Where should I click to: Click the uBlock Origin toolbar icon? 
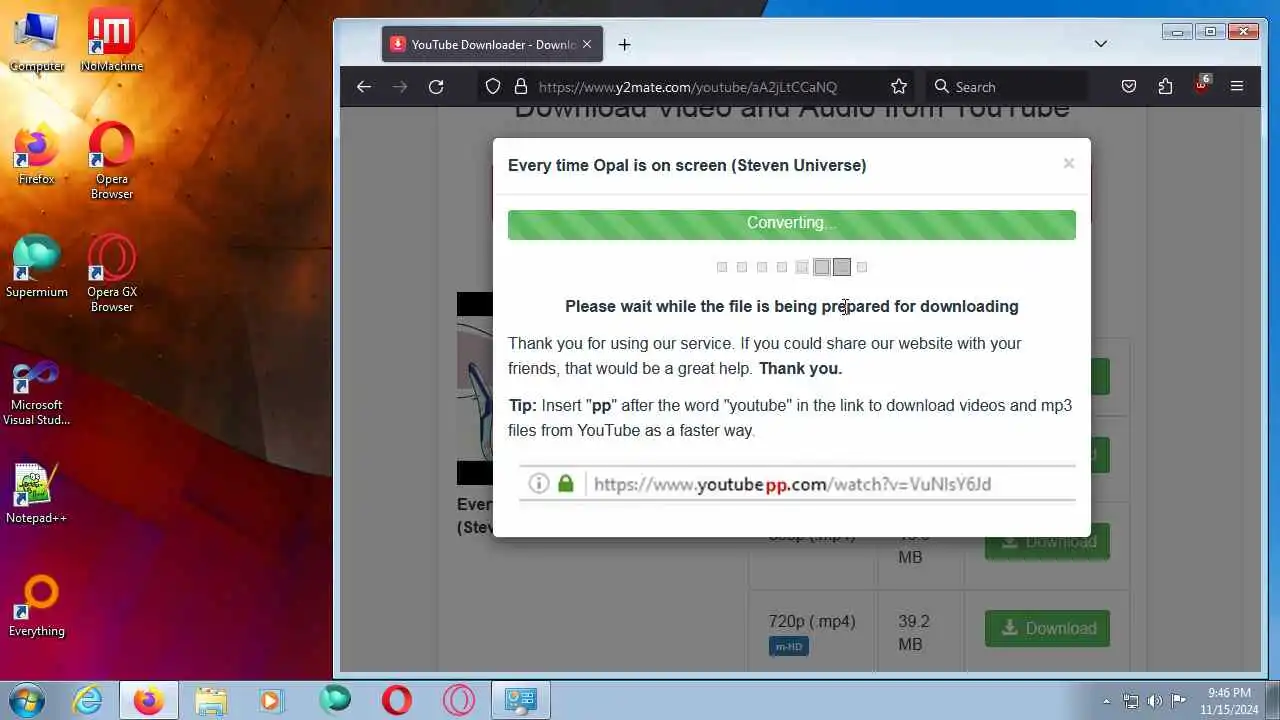[x=1202, y=85]
